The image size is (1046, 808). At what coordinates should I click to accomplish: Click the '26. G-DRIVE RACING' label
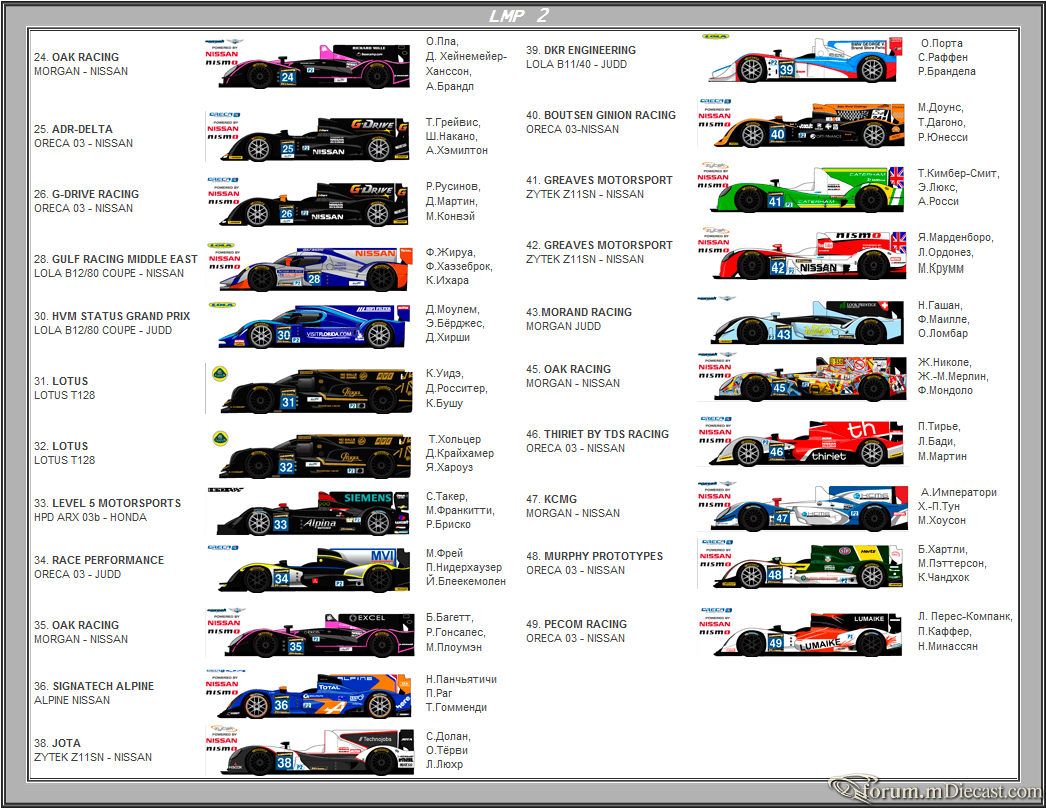[x=87, y=194]
